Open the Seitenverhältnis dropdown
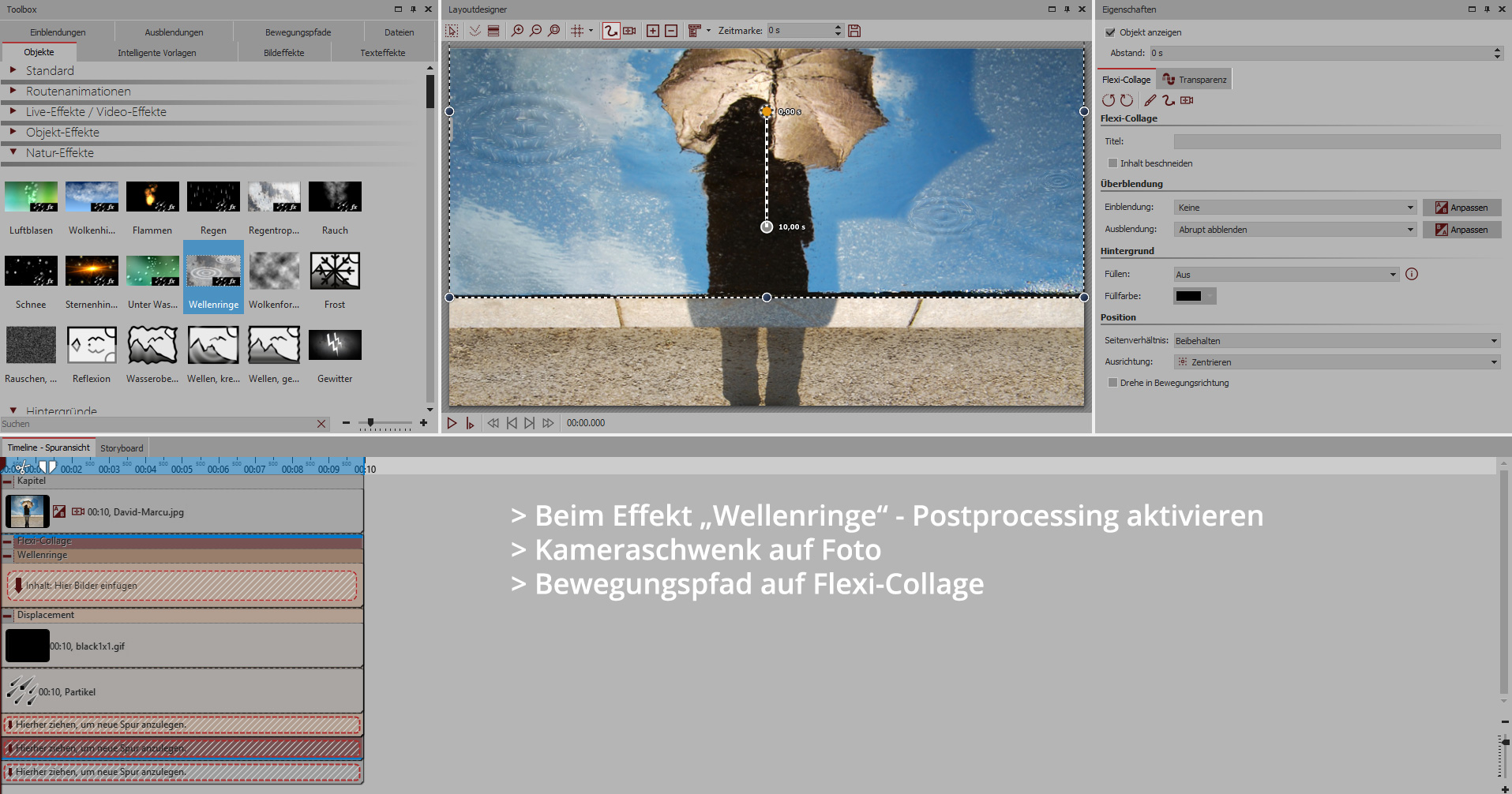This screenshot has width=1512, height=794. (1336, 341)
